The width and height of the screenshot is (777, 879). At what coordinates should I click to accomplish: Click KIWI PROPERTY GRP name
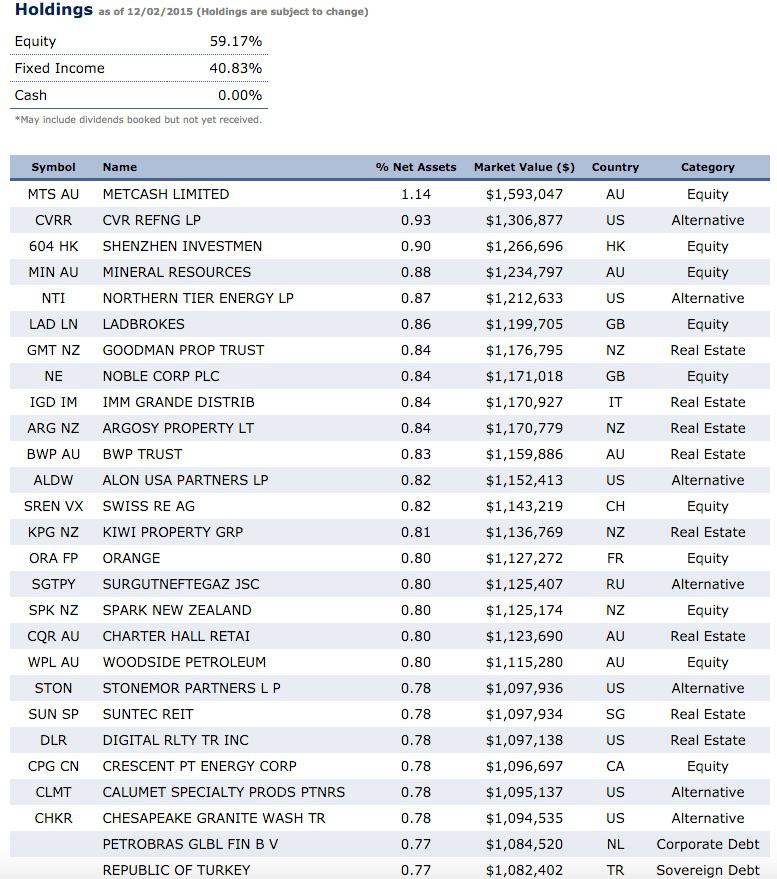pos(173,532)
